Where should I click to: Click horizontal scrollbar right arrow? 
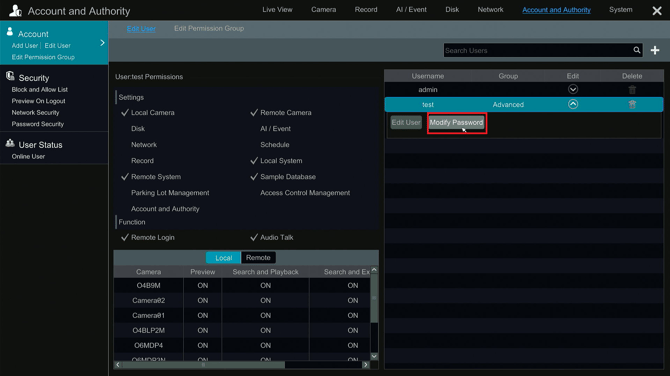[x=365, y=365]
